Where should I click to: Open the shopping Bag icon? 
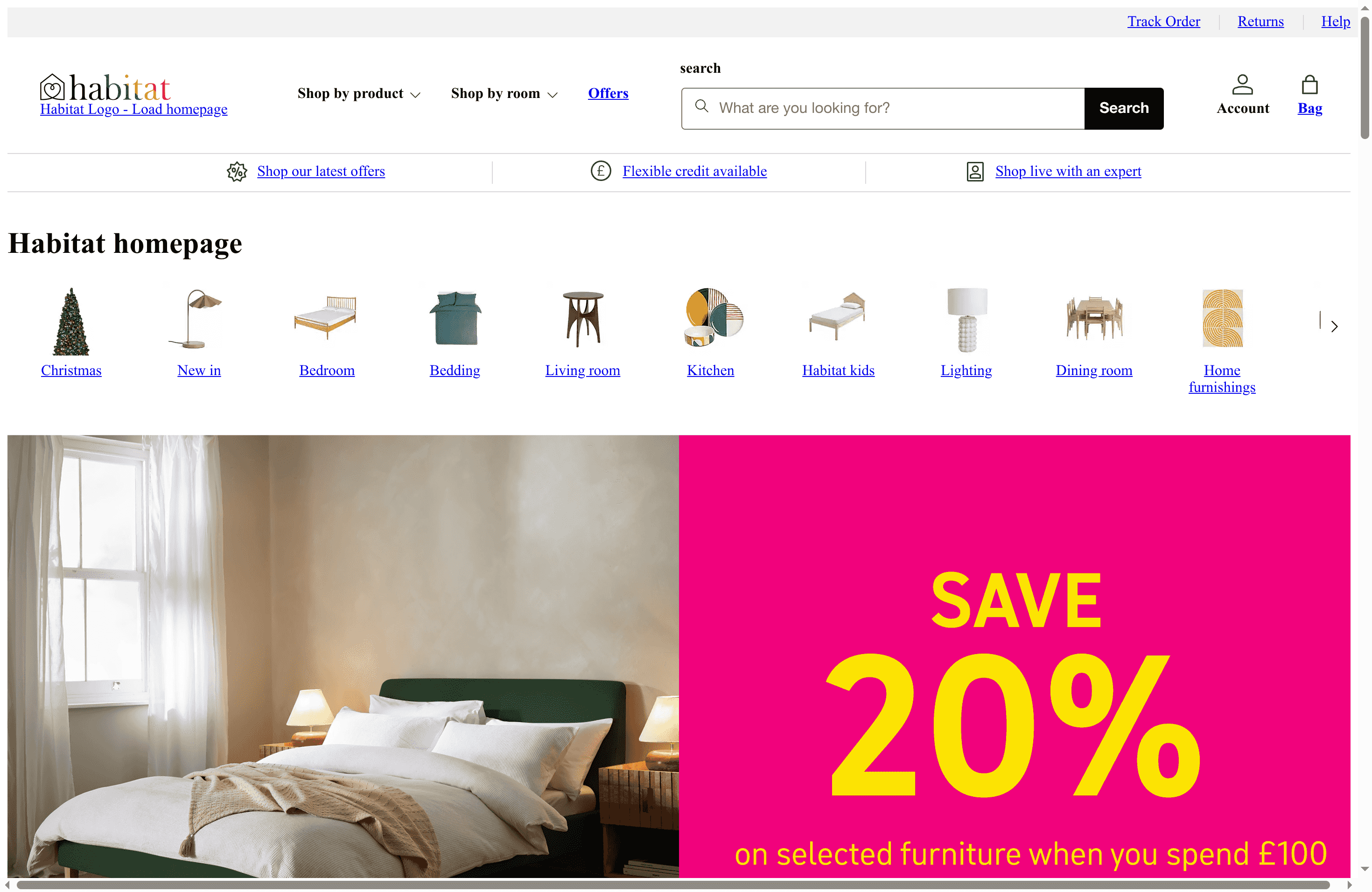click(x=1310, y=85)
